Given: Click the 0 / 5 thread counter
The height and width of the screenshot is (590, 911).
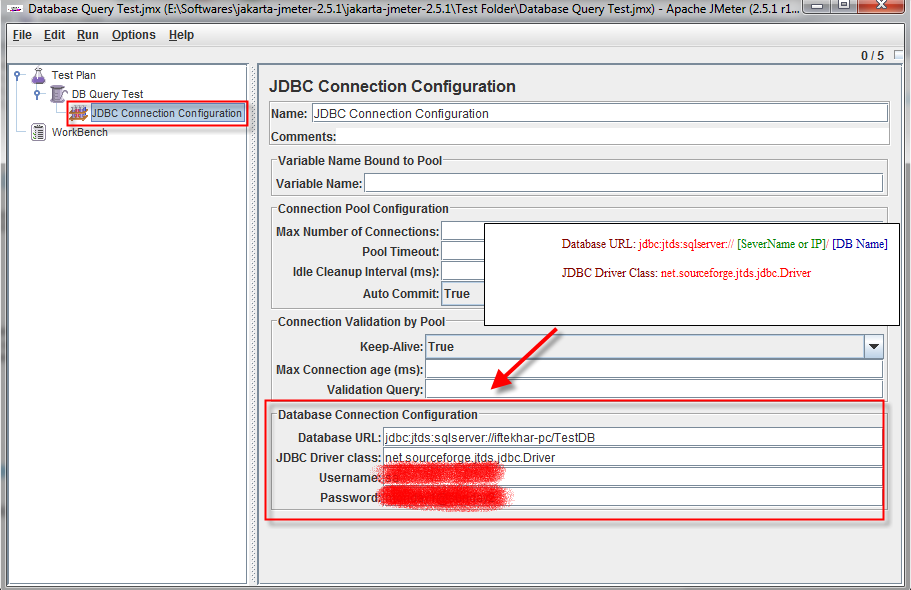Looking at the screenshot, I should pos(872,56).
